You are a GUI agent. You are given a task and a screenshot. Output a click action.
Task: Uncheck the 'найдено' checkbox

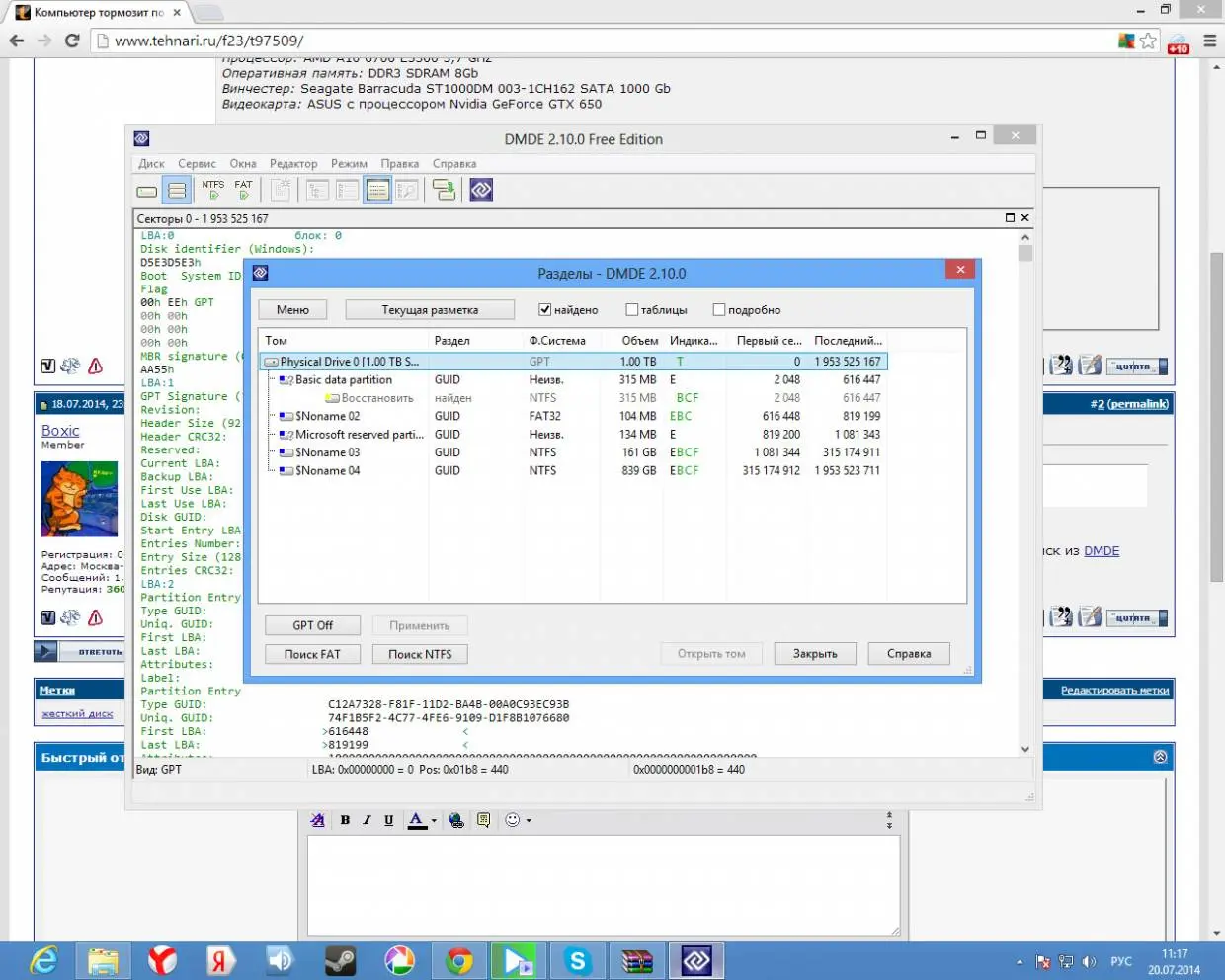coord(544,310)
